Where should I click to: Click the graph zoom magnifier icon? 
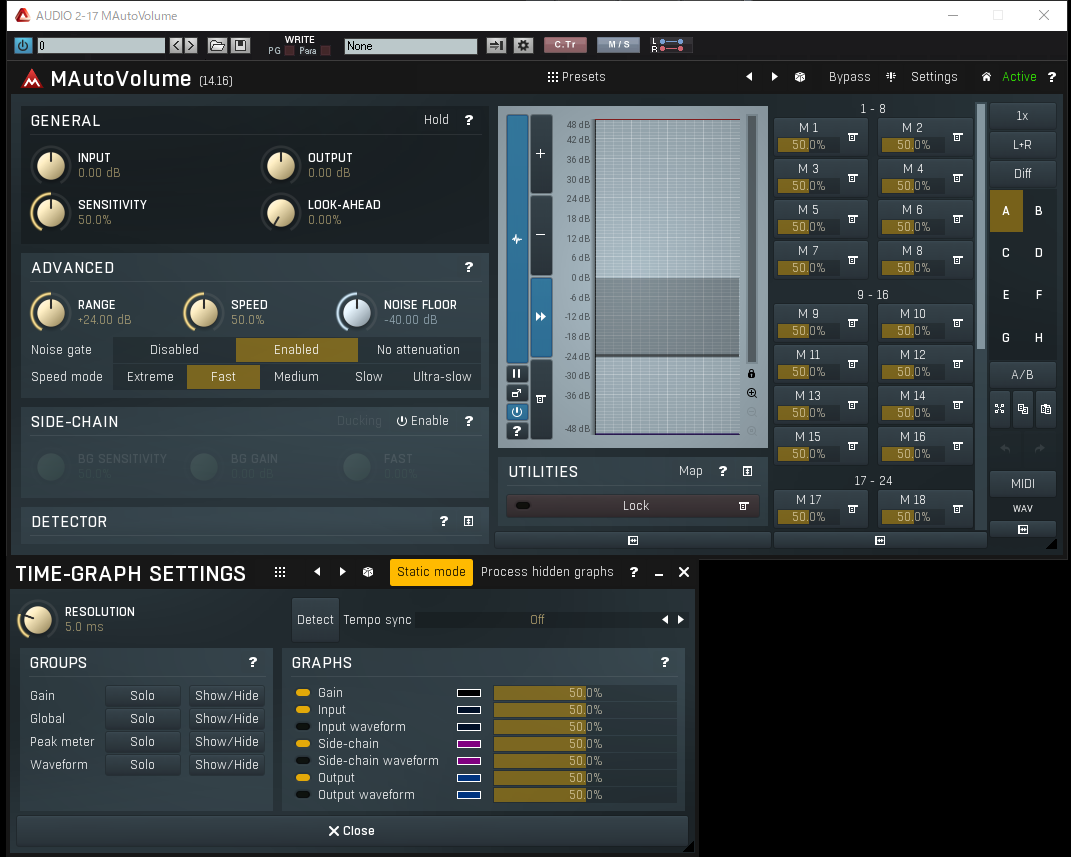coord(752,393)
